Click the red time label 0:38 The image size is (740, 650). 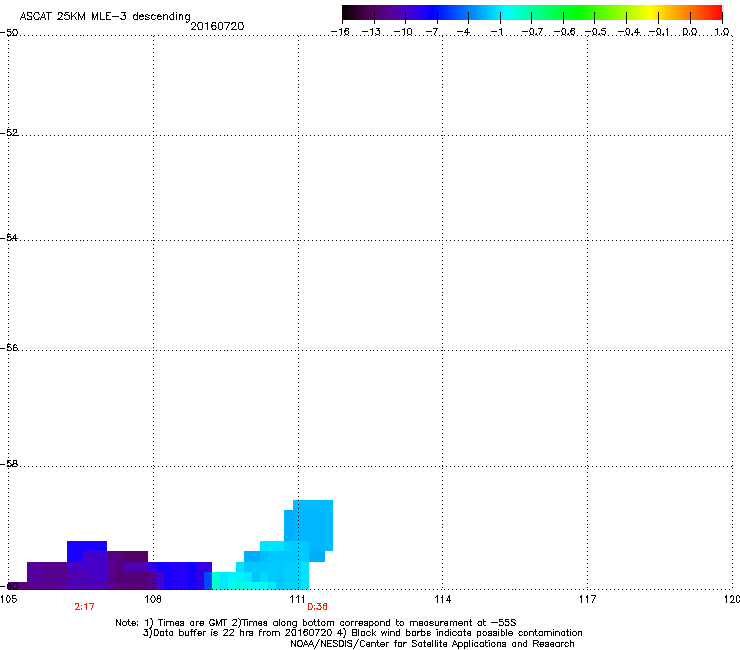[317, 607]
